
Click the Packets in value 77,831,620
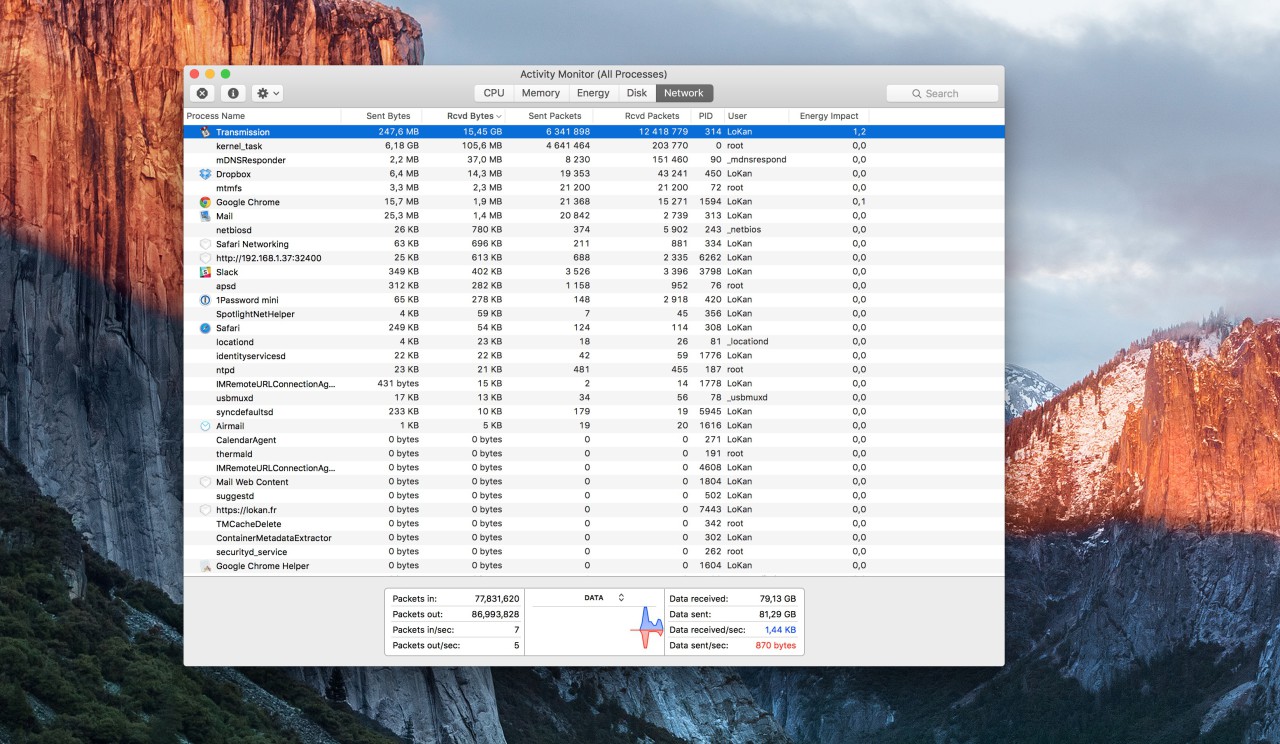(x=496, y=599)
